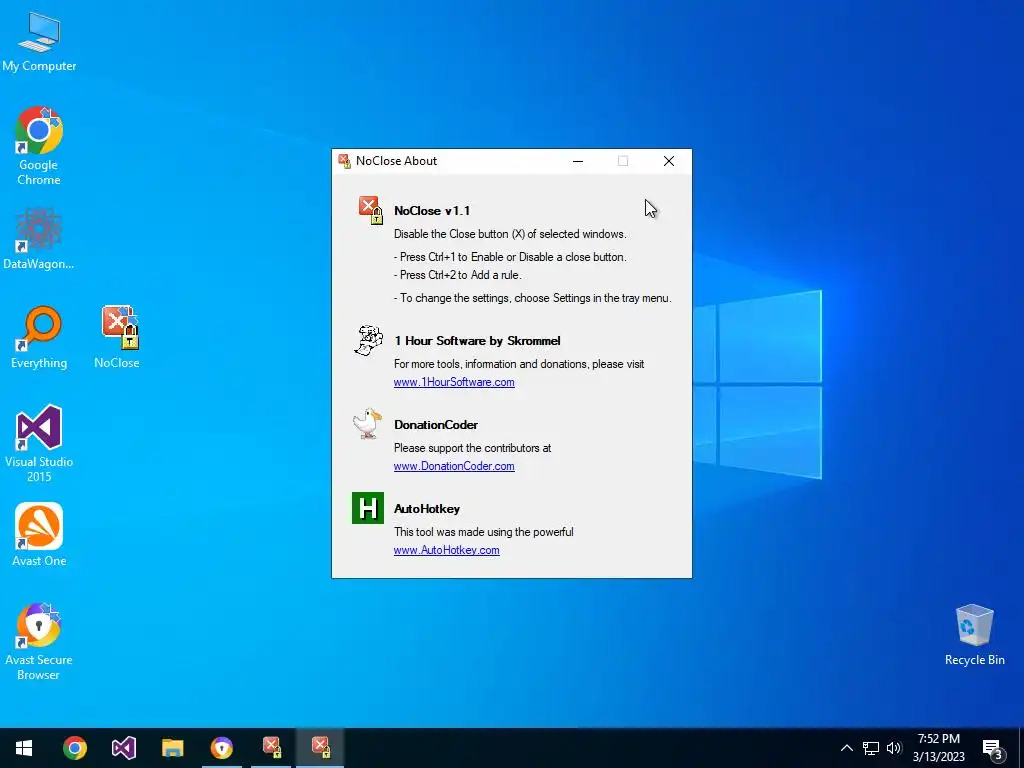Image resolution: width=1024 pixels, height=768 pixels.
Task: Visit the www.1HourSoftware.com link
Action: pos(454,382)
